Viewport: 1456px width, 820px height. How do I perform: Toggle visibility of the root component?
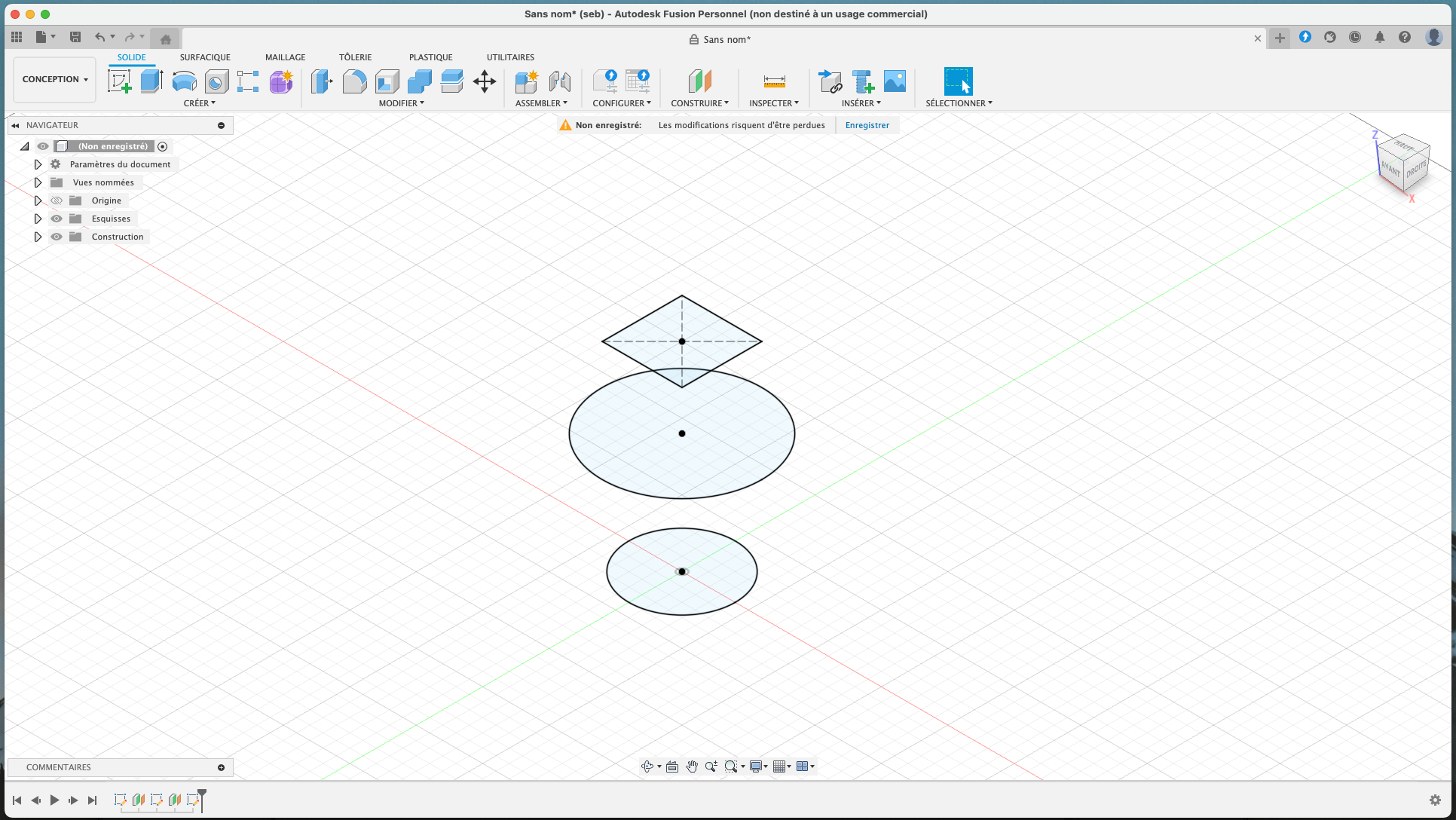[x=43, y=146]
